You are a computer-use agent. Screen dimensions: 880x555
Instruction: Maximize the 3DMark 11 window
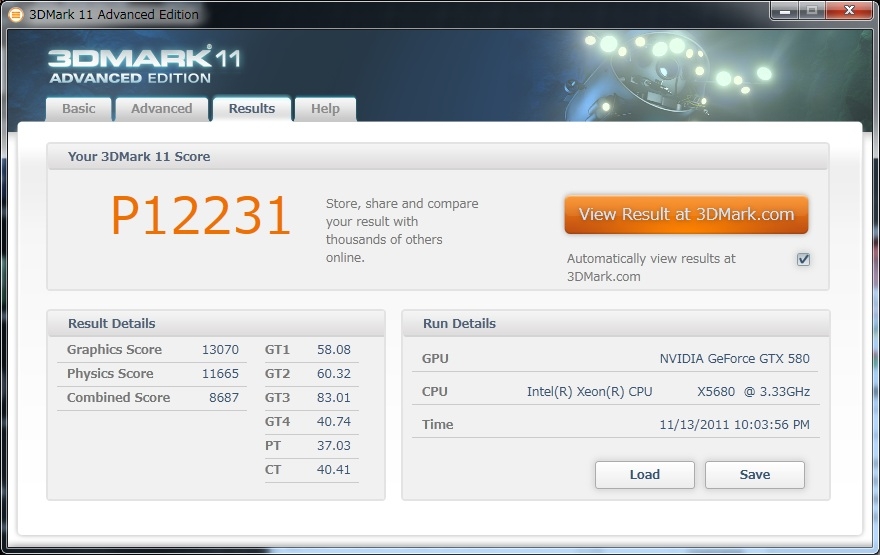tap(812, 11)
